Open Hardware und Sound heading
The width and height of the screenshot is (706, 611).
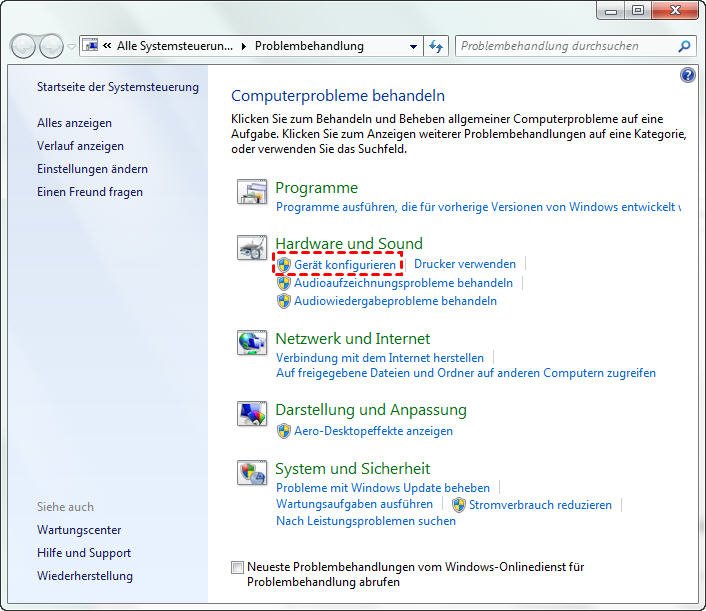click(349, 244)
